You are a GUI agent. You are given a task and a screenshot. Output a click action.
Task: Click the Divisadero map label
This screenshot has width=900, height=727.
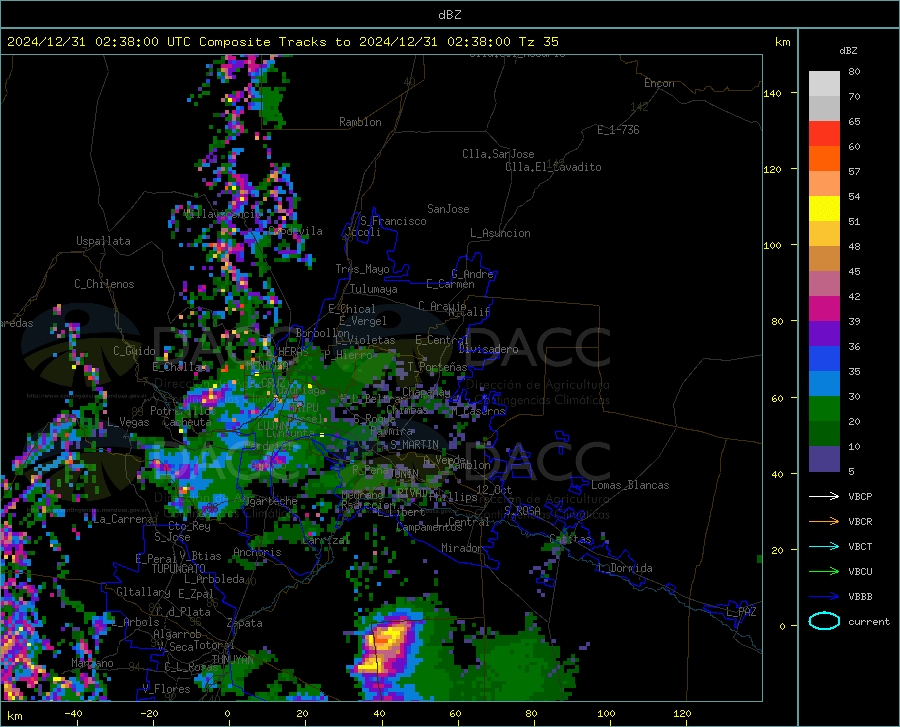488,349
